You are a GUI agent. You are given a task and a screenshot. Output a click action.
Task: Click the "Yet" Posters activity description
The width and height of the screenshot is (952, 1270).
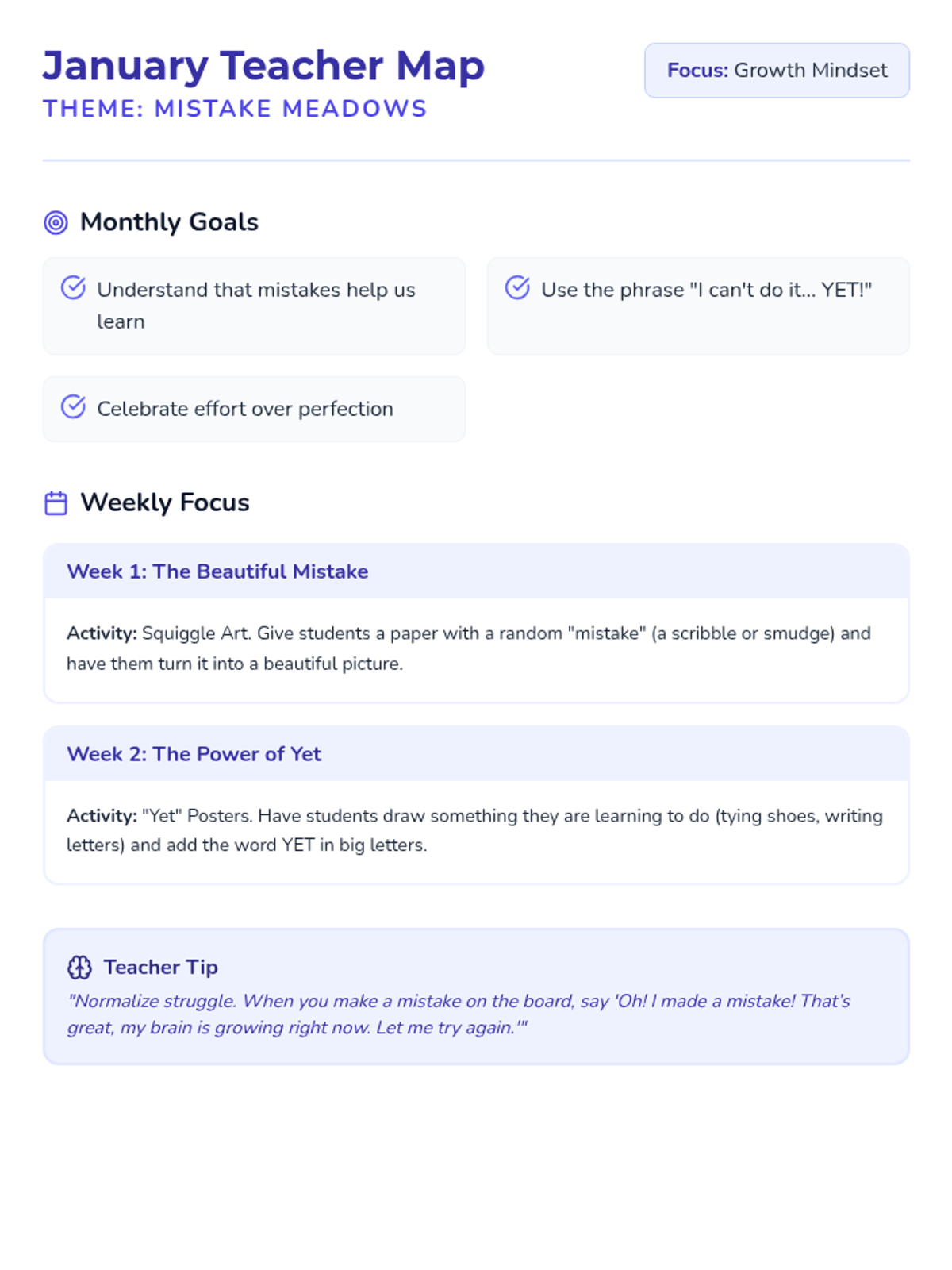tap(474, 830)
